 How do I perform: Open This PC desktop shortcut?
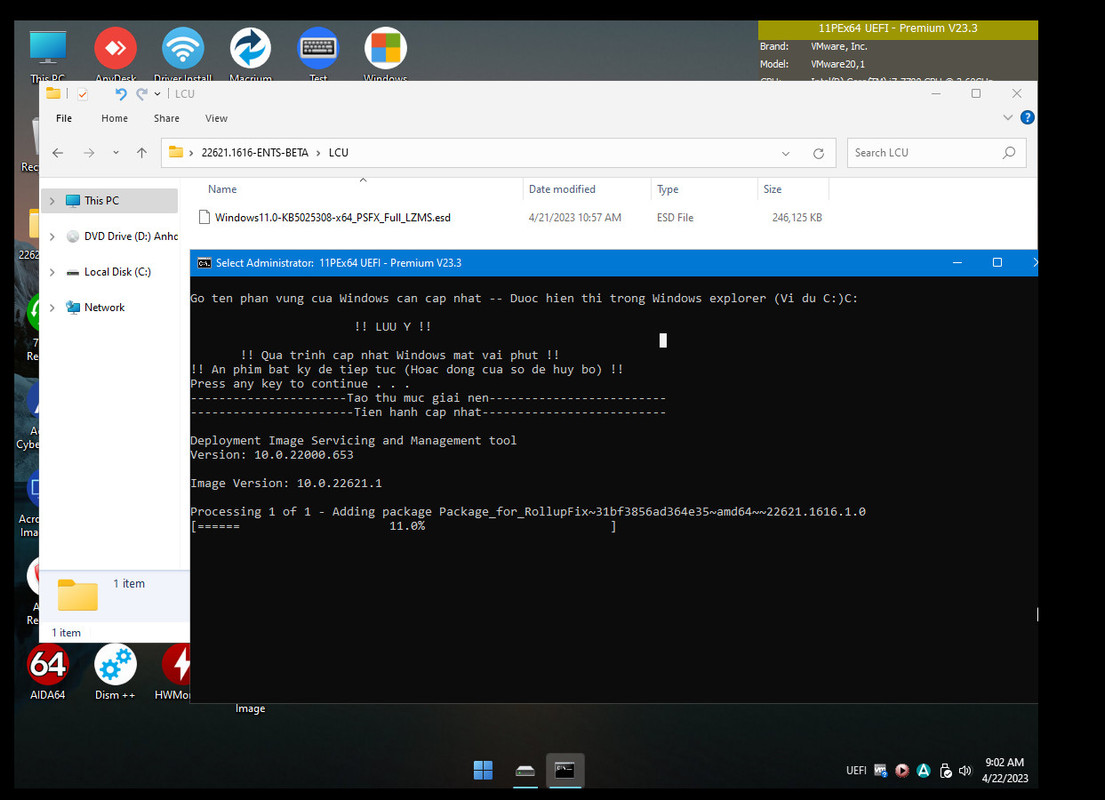coord(48,55)
